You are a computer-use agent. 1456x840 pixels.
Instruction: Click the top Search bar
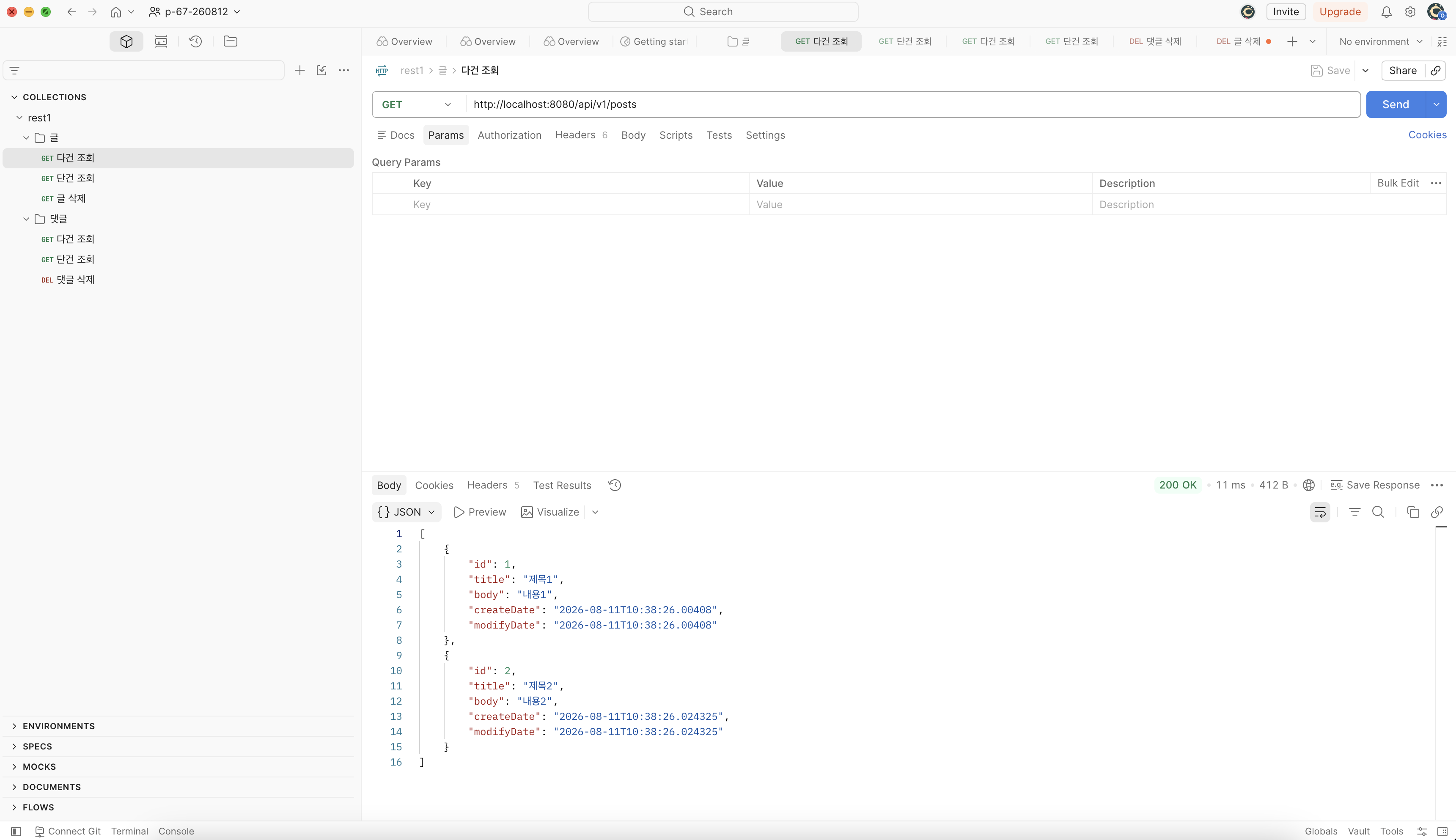[x=723, y=11]
